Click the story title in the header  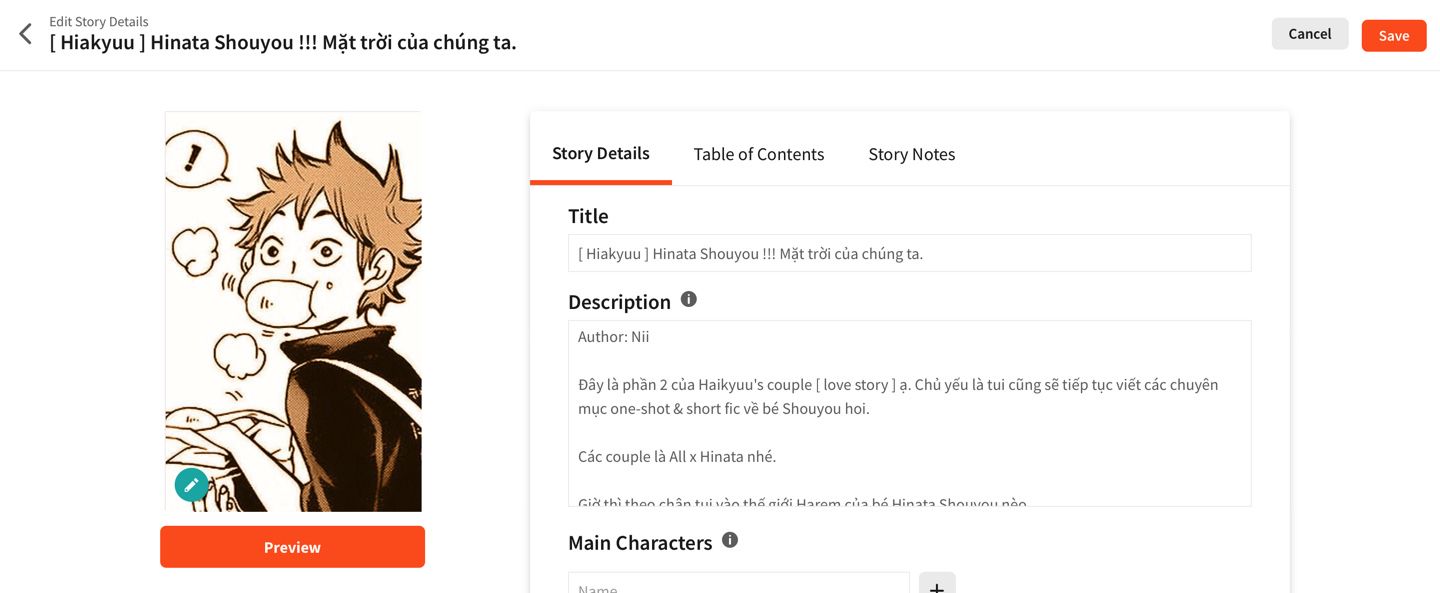pyautogui.click(x=283, y=43)
